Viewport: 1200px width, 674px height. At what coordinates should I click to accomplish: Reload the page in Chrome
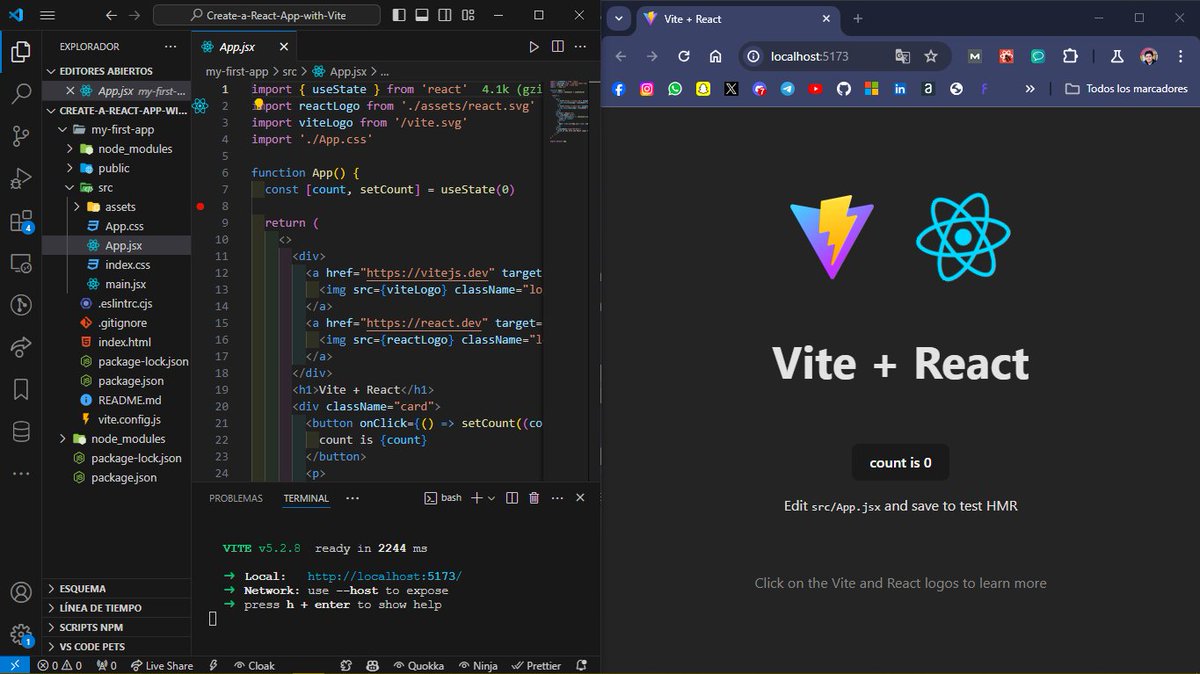pyautogui.click(x=684, y=57)
